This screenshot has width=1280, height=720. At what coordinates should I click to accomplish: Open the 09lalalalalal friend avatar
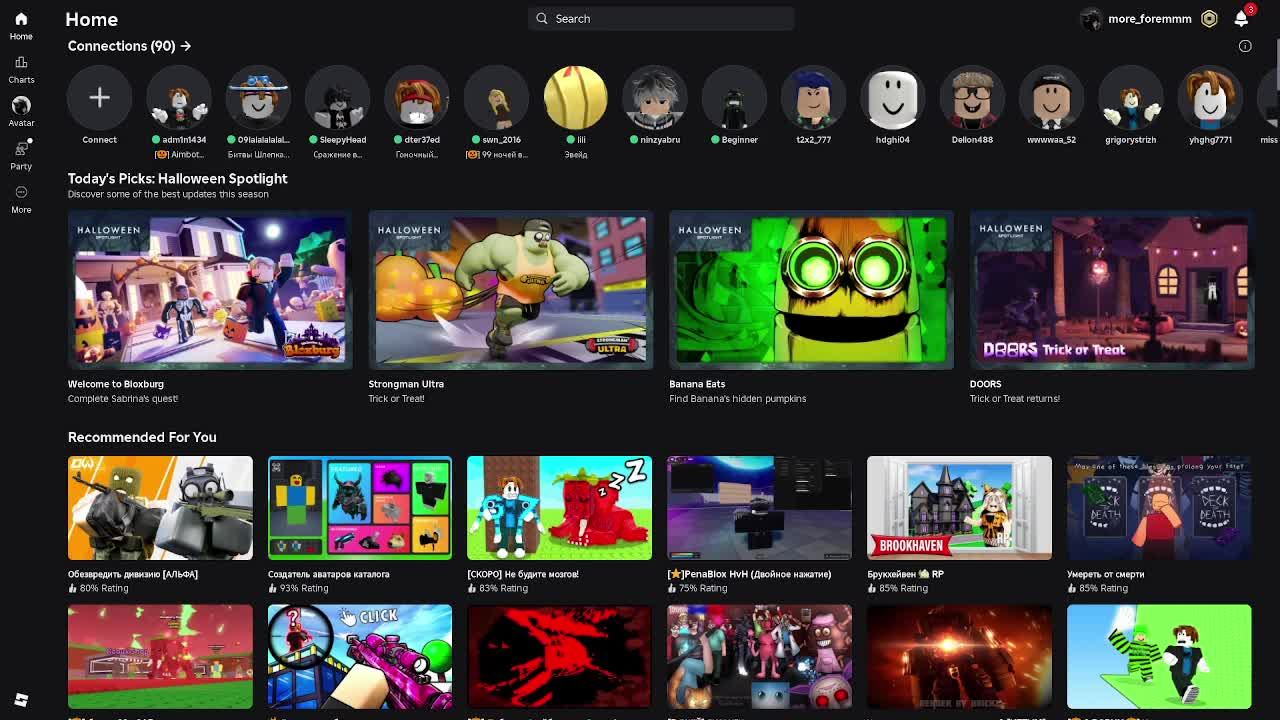pyautogui.click(x=258, y=98)
